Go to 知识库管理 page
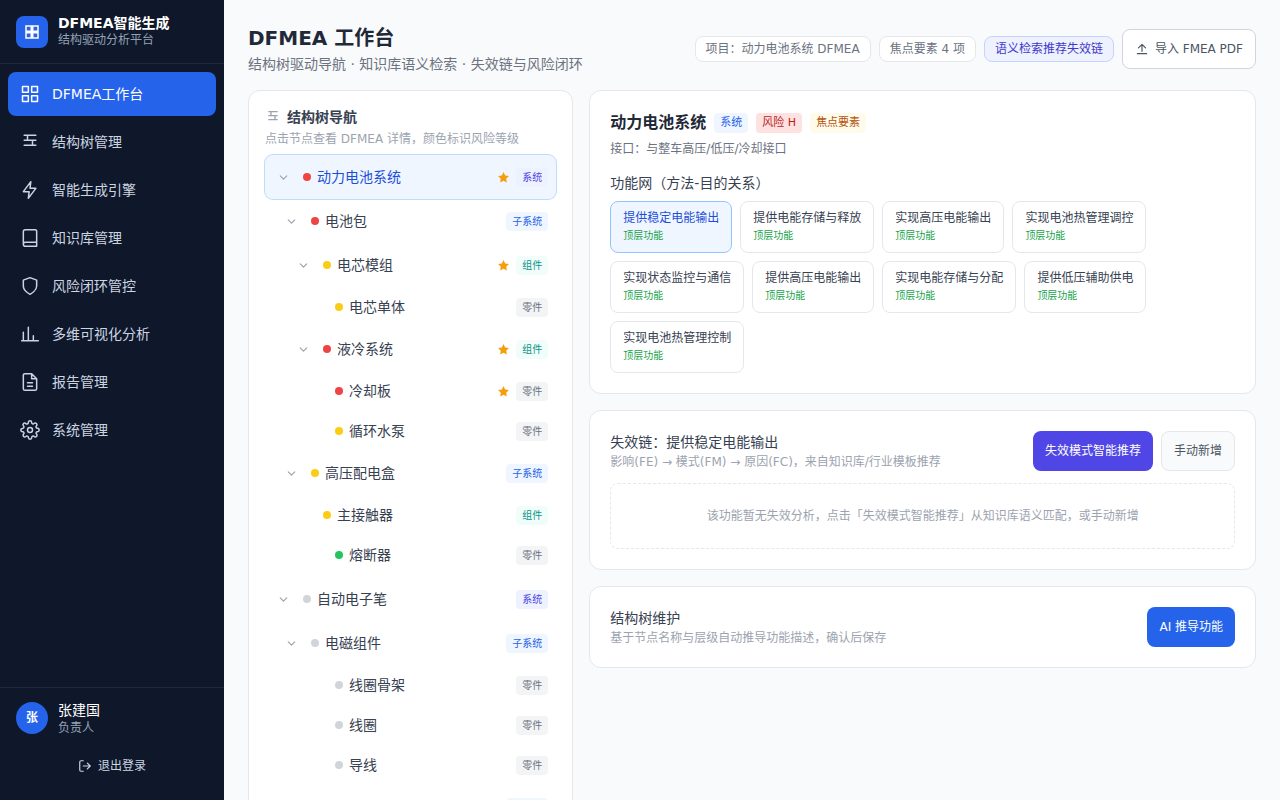Viewport: 1280px width, 800px height. 112,238
